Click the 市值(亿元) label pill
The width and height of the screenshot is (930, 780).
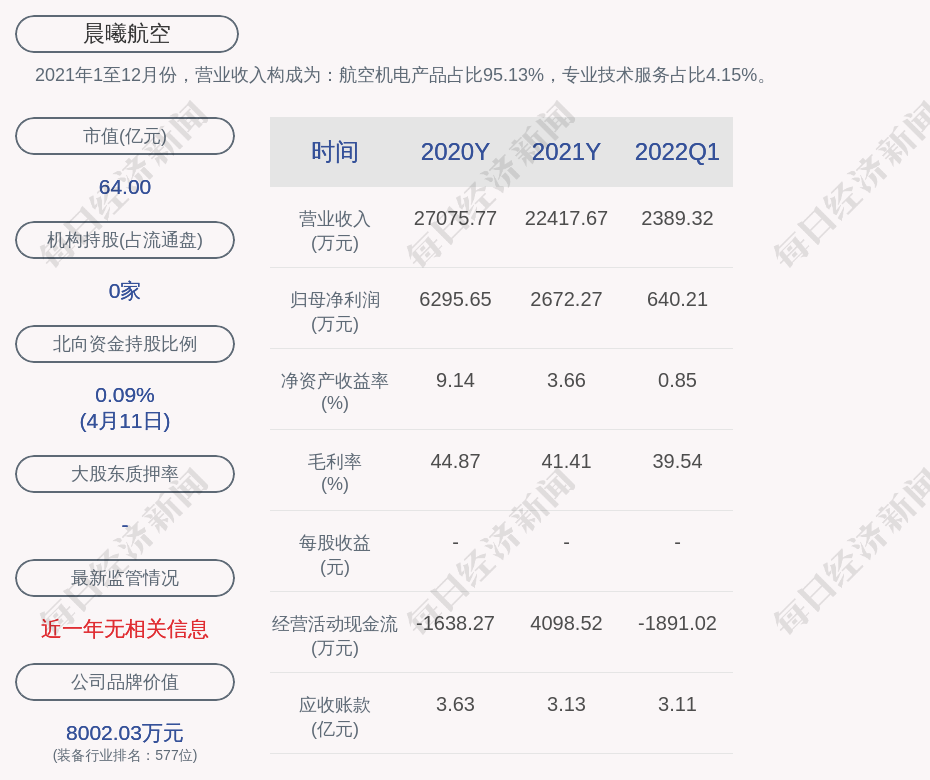(125, 136)
